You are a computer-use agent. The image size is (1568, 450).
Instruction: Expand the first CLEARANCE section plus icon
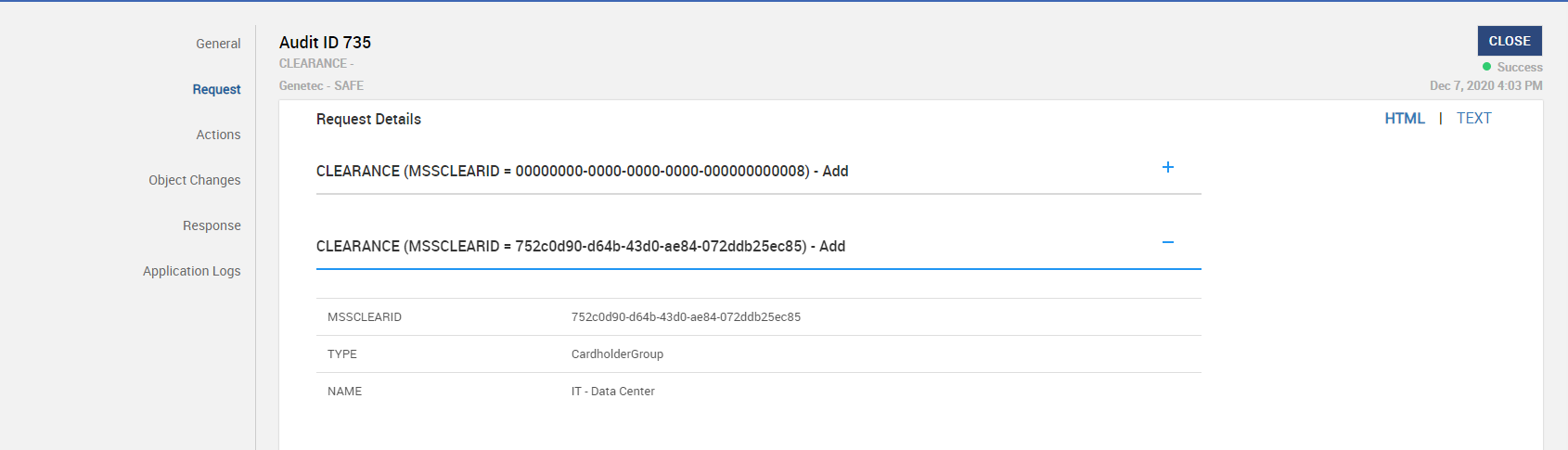1167,167
